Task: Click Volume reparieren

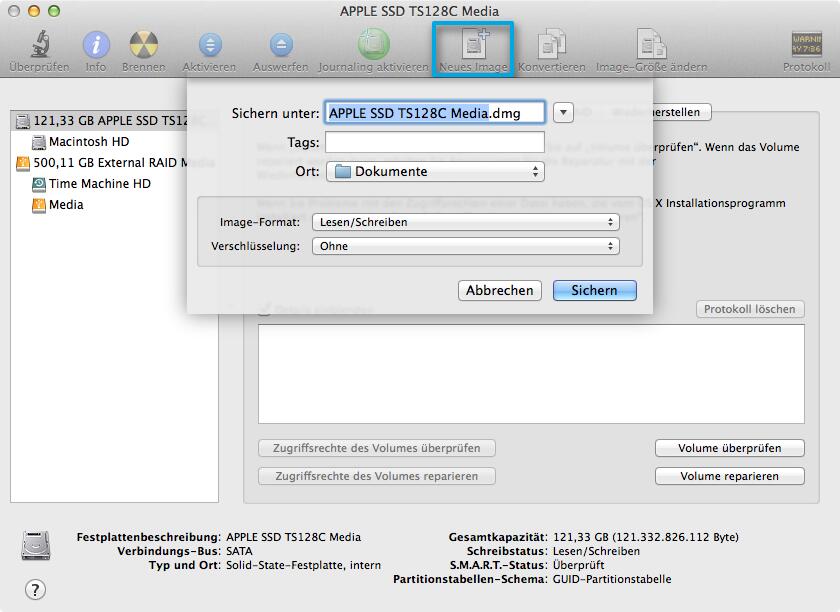Action: pyautogui.click(x=729, y=476)
